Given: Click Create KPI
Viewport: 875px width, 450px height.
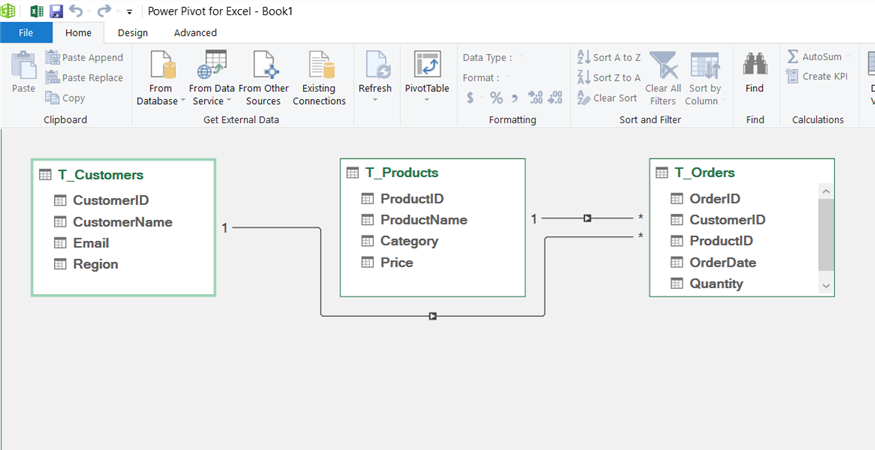Looking at the screenshot, I should [817, 76].
